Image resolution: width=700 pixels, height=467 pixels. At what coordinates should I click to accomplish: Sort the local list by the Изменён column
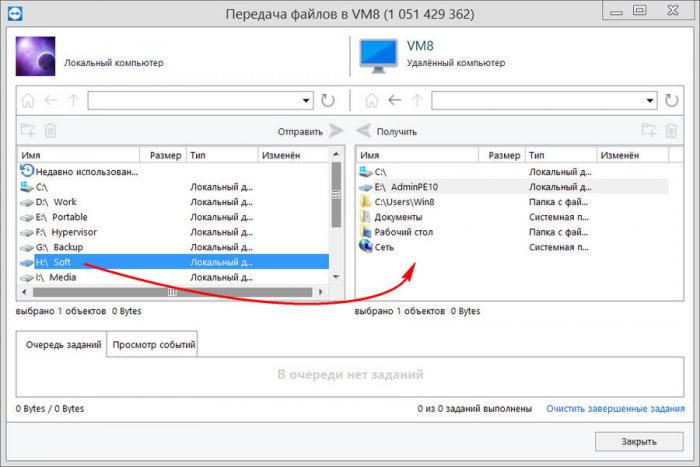[293, 155]
